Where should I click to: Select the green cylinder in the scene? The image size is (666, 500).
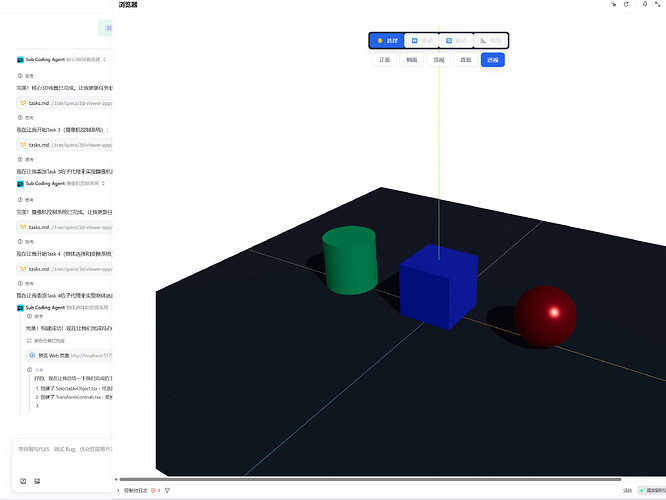pos(350,260)
